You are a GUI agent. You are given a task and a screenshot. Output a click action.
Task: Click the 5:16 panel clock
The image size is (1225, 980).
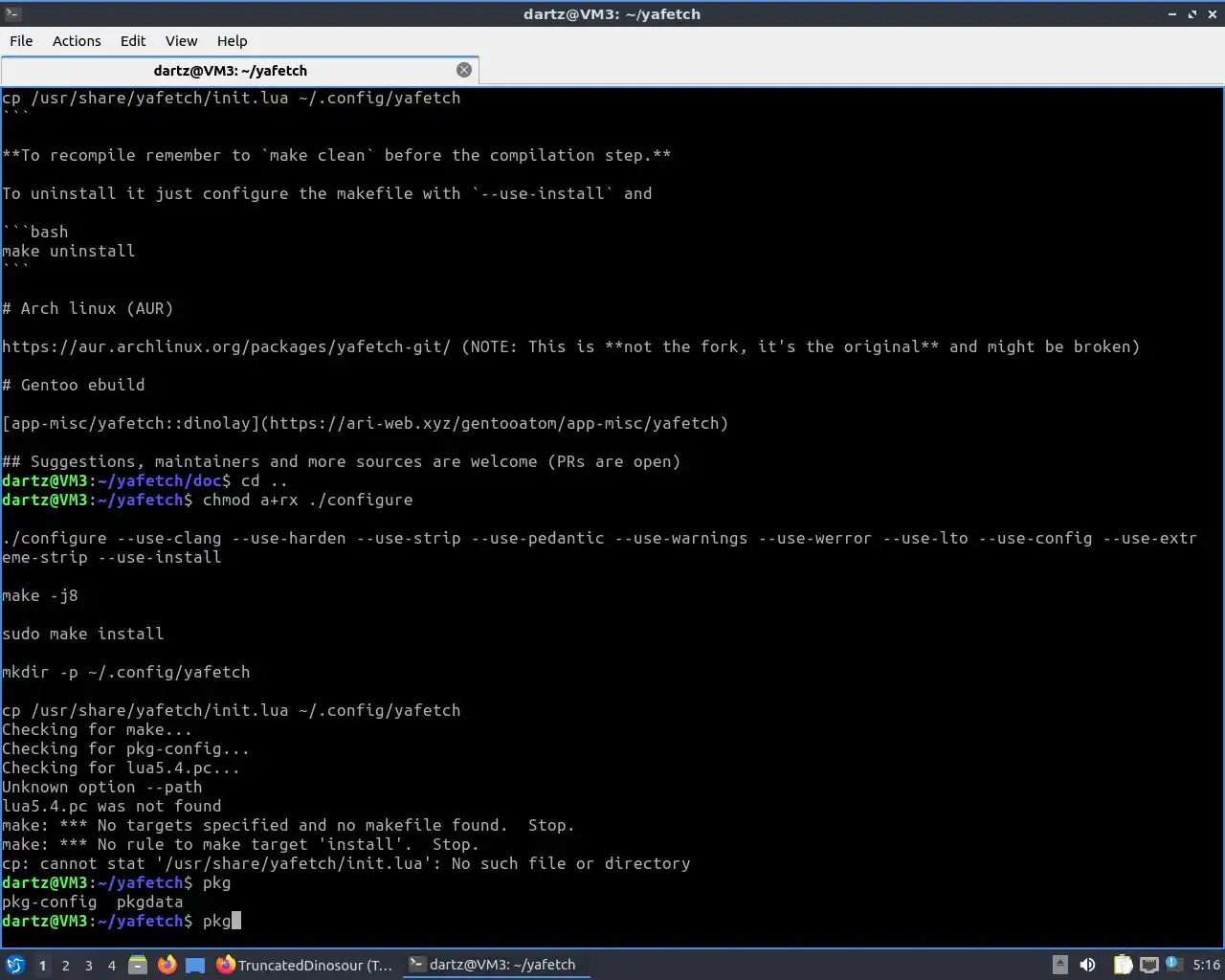coord(1207,965)
